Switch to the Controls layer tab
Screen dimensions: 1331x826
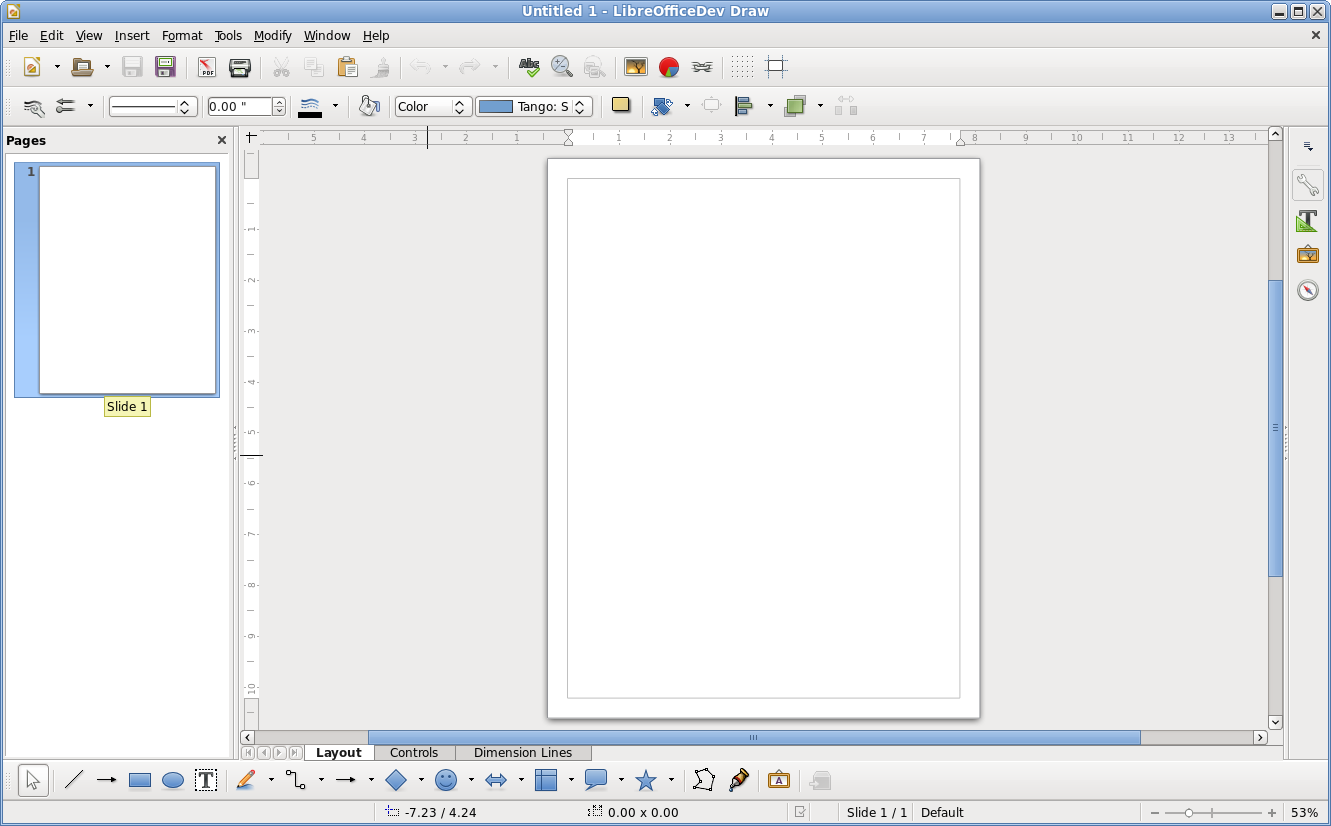(x=414, y=753)
